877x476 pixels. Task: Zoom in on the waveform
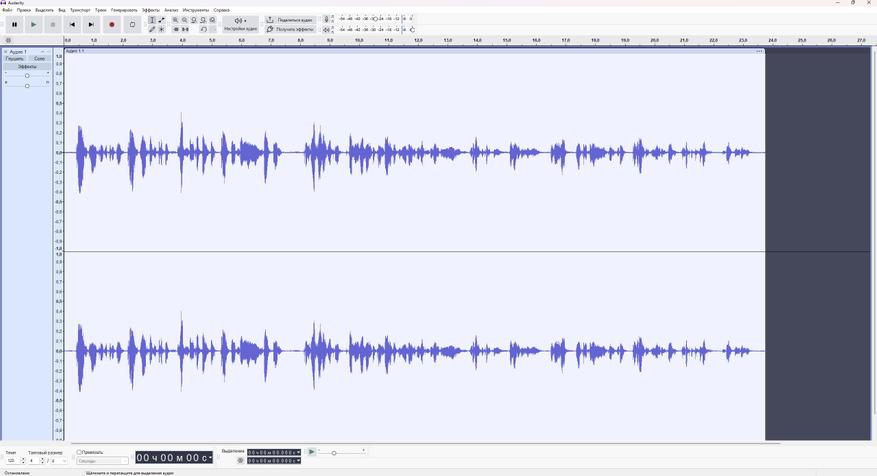[176, 20]
